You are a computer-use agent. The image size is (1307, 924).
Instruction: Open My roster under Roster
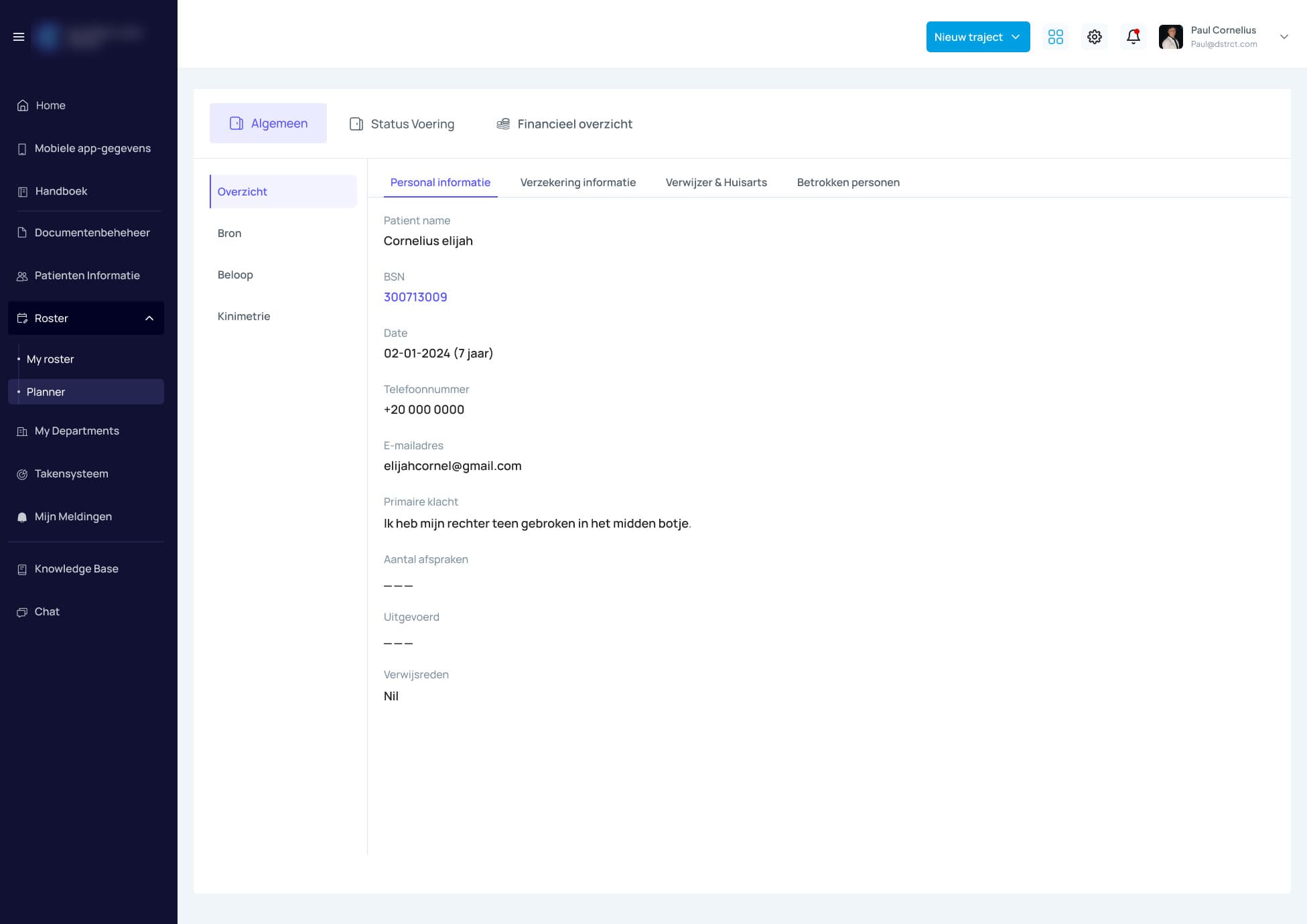pos(50,360)
